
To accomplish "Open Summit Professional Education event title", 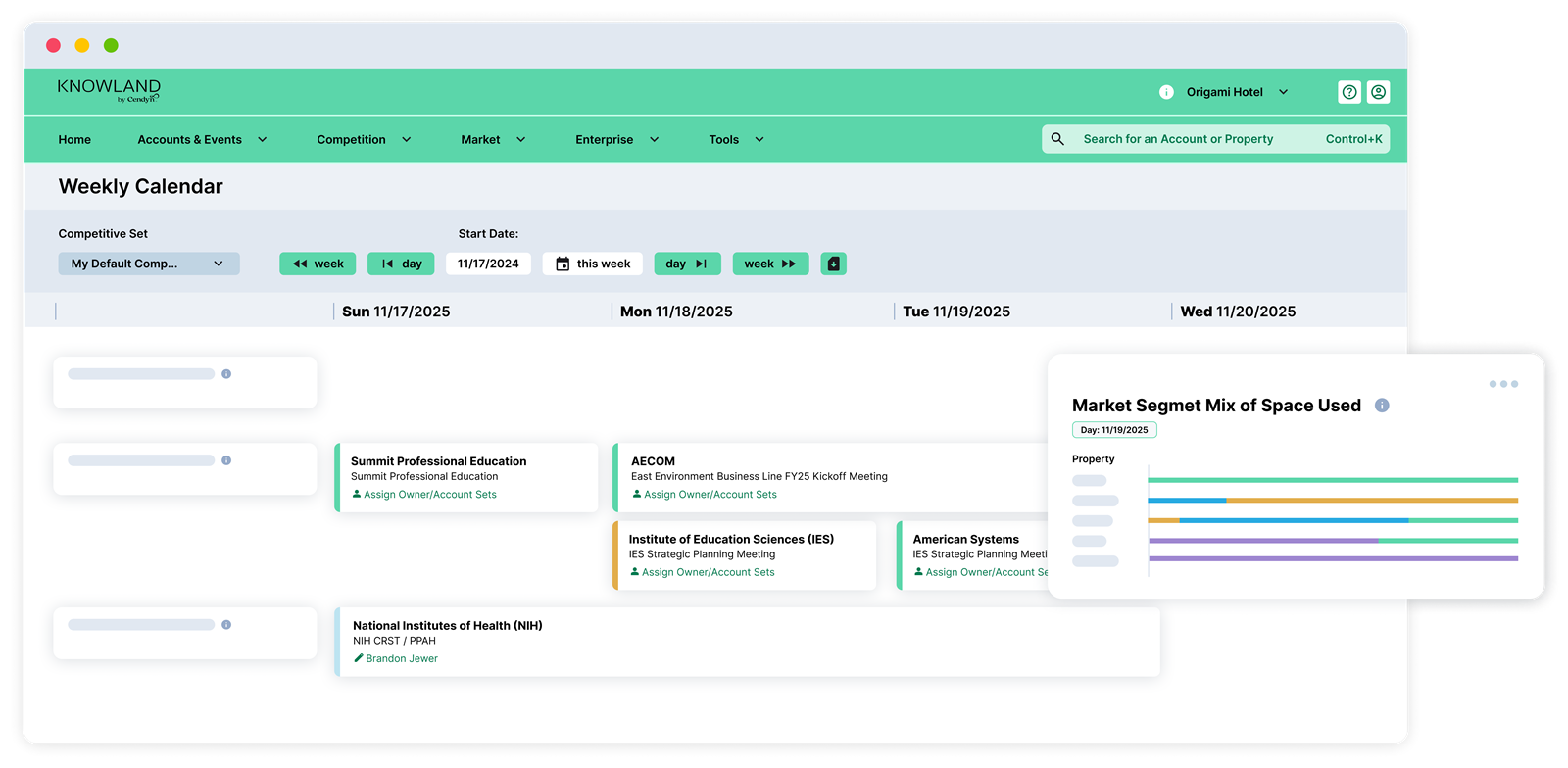I will click(x=439, y=460).
